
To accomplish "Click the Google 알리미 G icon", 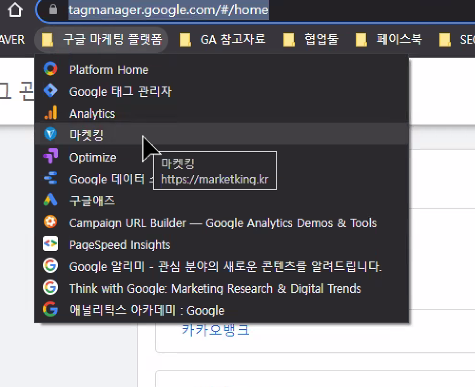I will click(50, 266).
